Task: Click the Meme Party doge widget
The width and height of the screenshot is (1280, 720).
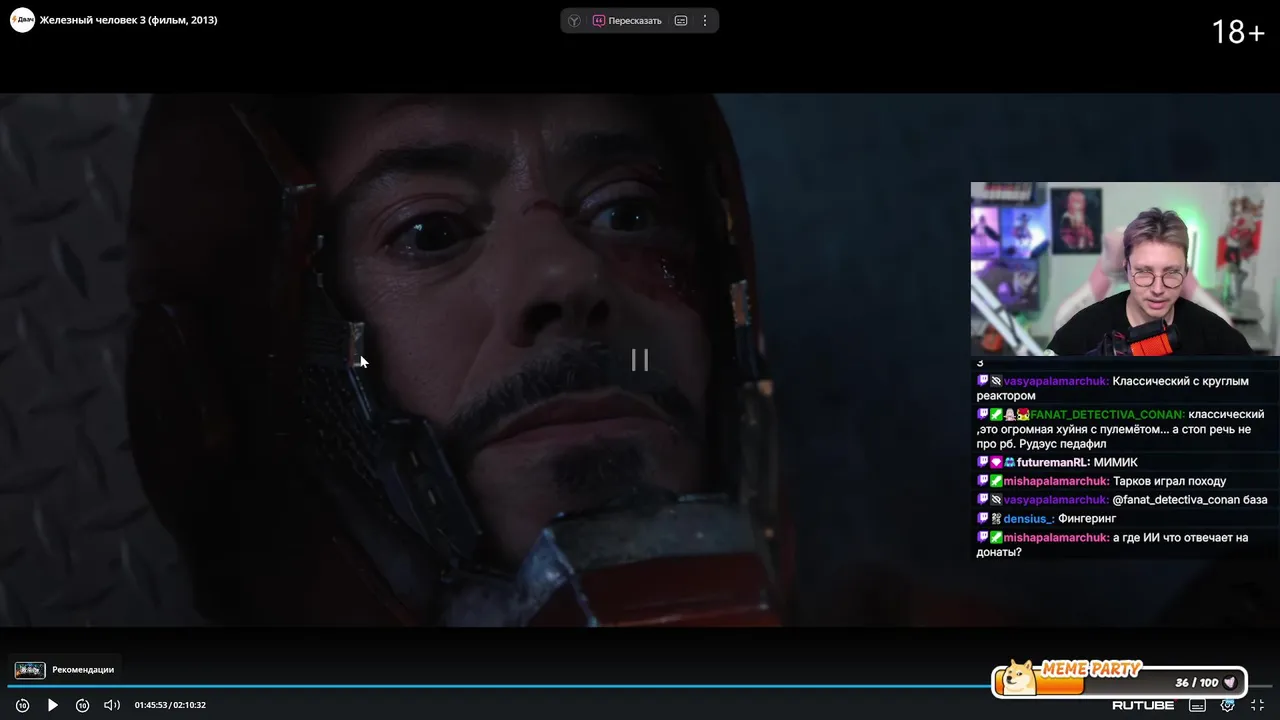Action: 1120,680
